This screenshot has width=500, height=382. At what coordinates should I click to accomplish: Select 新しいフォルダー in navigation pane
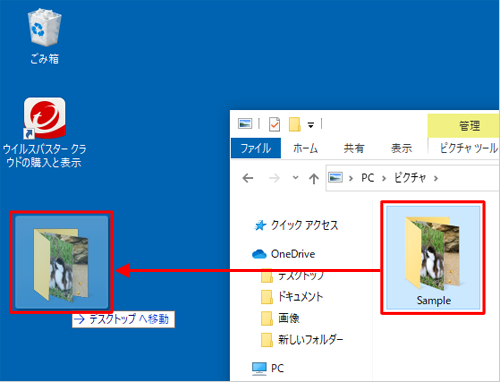tap(302, 340)
